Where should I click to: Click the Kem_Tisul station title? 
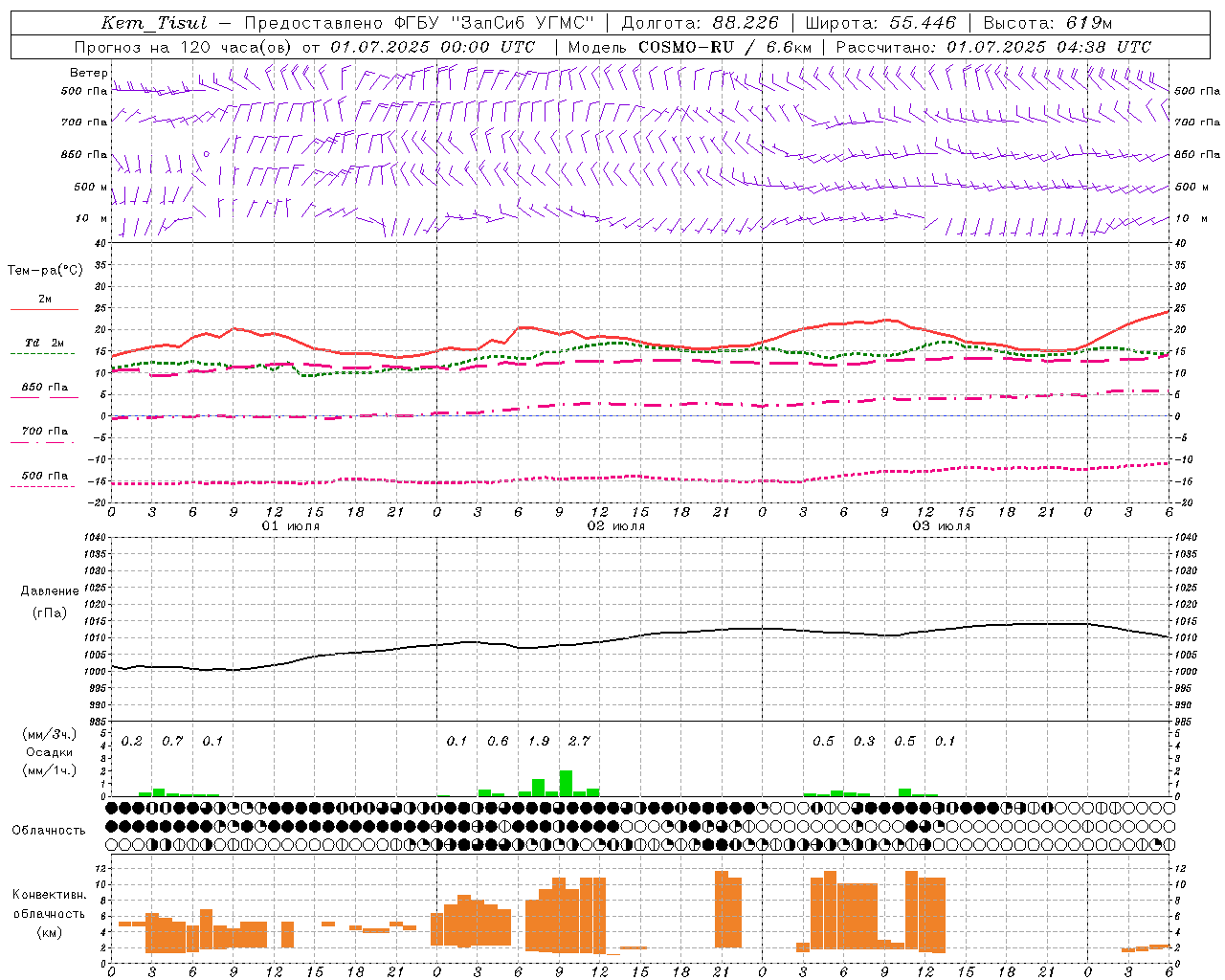click(x=153, y=24)
